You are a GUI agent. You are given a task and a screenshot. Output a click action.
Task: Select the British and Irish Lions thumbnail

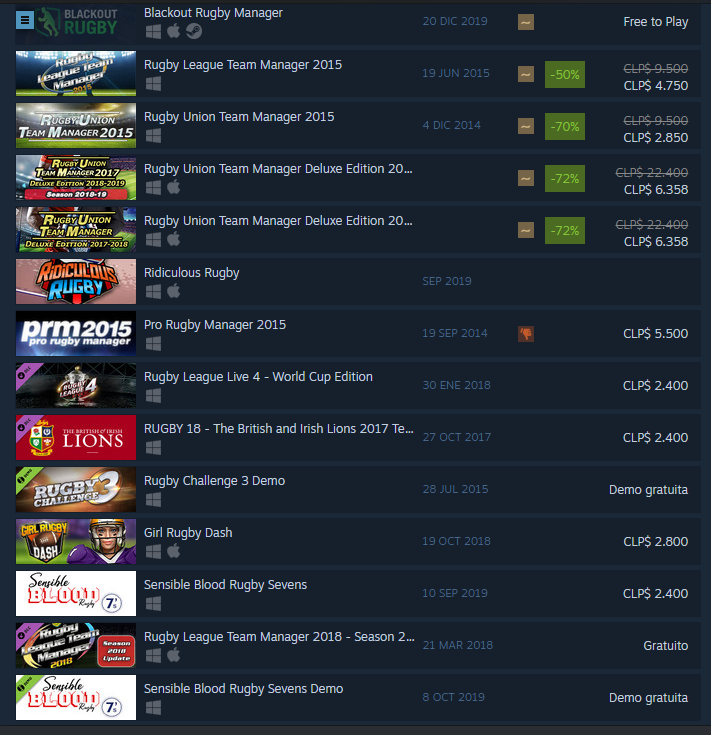76,437
